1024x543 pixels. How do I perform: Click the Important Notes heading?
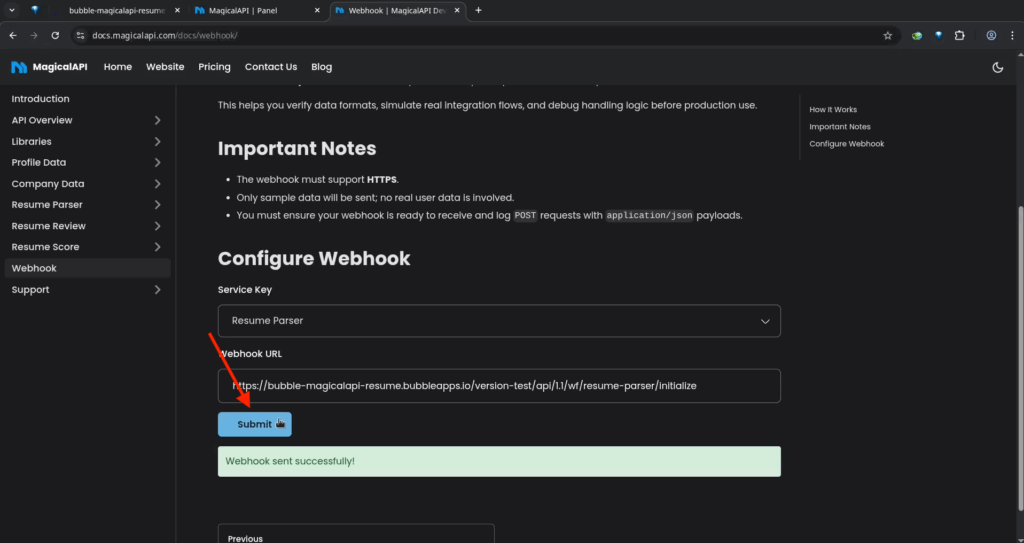point(297,148)
